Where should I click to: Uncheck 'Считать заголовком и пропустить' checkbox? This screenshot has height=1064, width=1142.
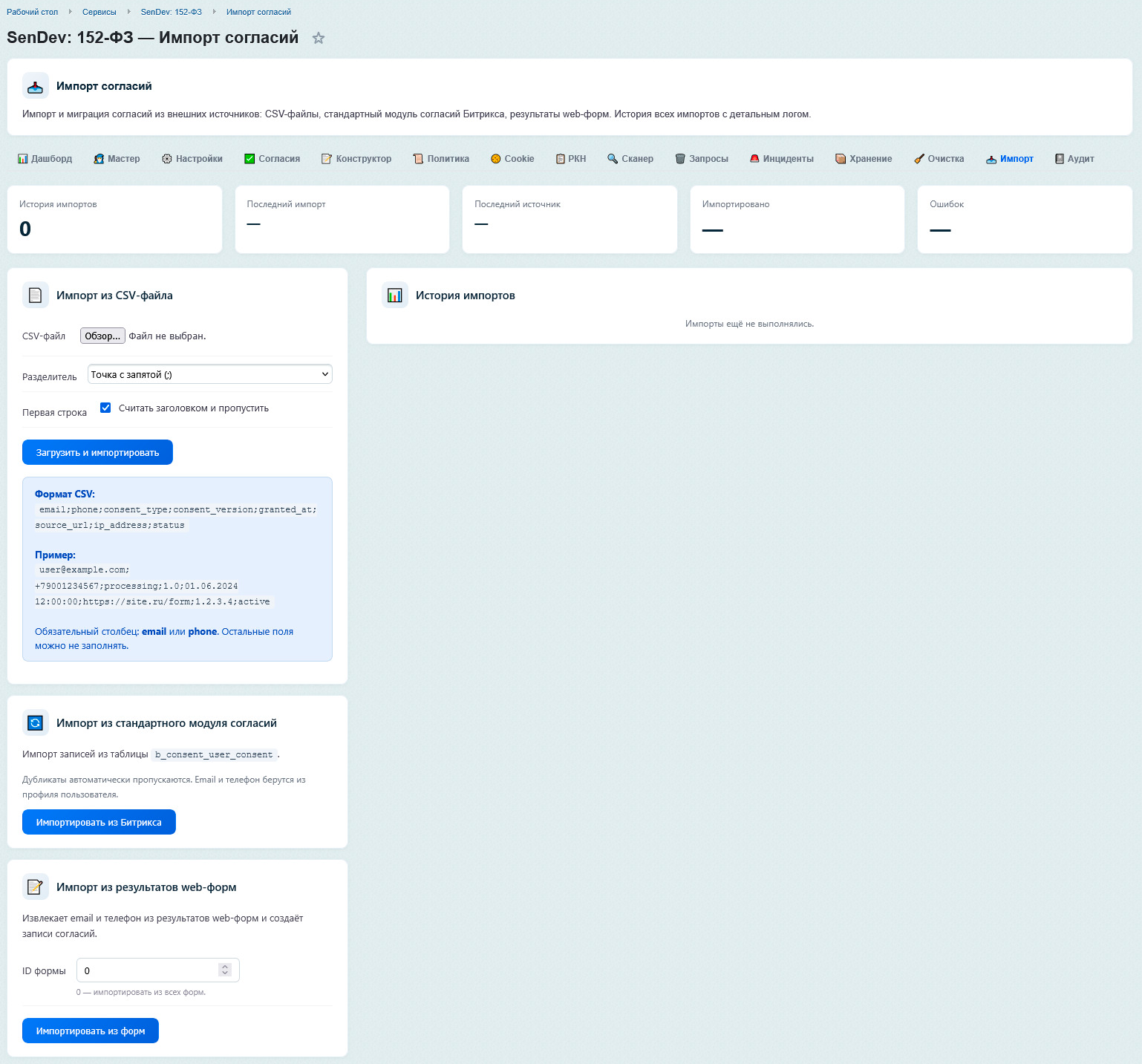pyautogui.click(x=105, y=408)
